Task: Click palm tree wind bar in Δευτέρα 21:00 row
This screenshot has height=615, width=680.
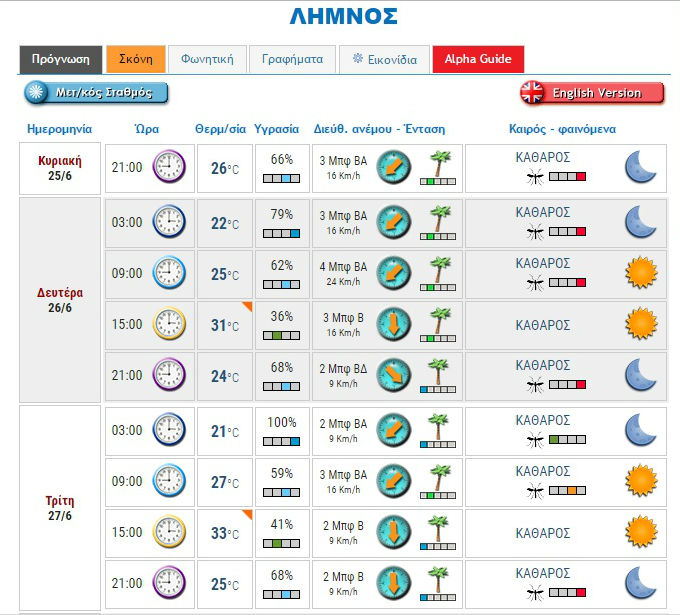Action: click(438, 389)
